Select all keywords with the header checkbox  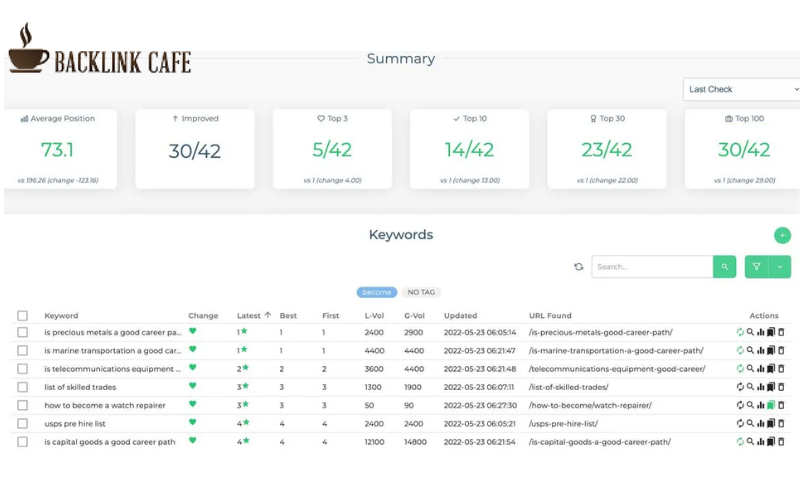point(22,315)
